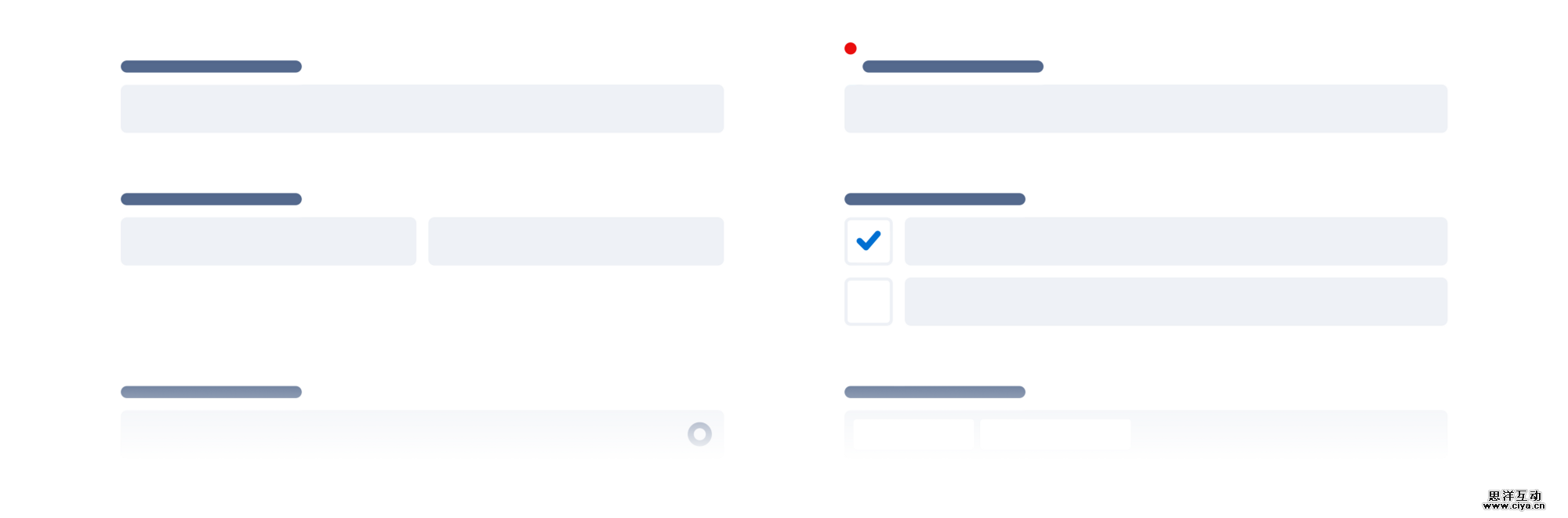Viewport: 1568px width, 518px height.
Task: Uncheck the checked blue checkbox
Action: [x=869, y=241]
